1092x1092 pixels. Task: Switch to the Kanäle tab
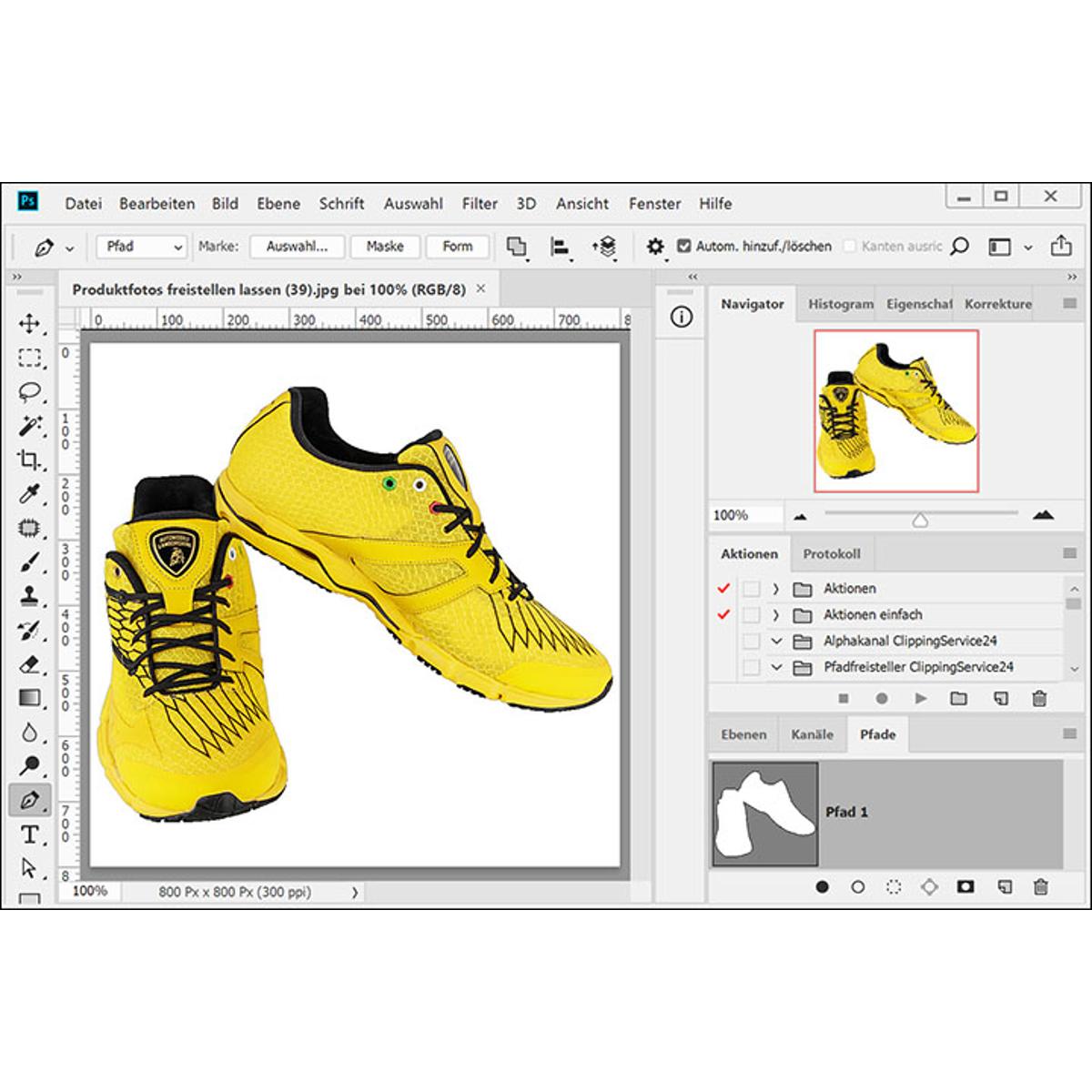(813, 734)
